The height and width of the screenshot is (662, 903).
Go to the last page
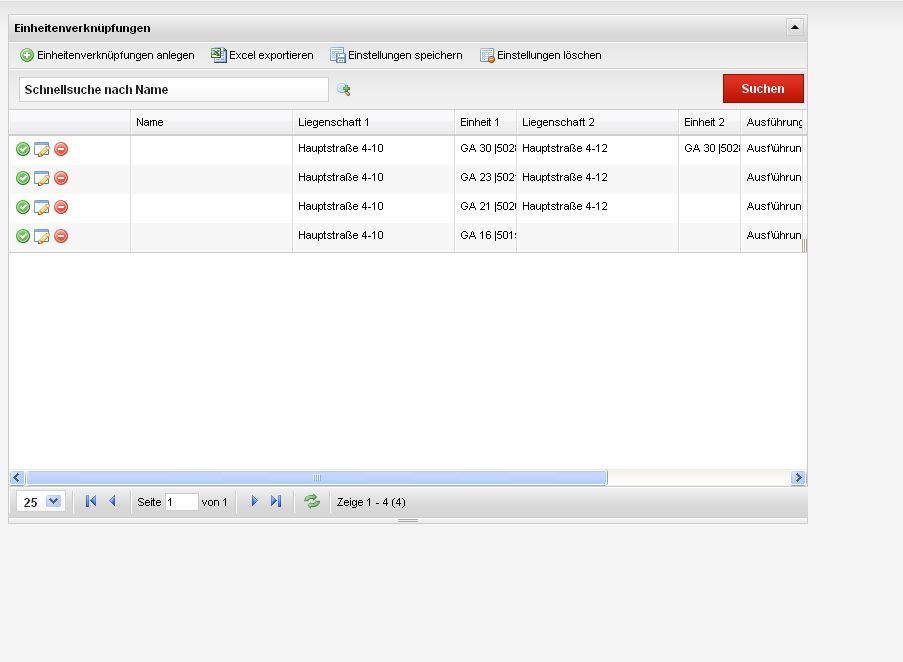[276, 502]
